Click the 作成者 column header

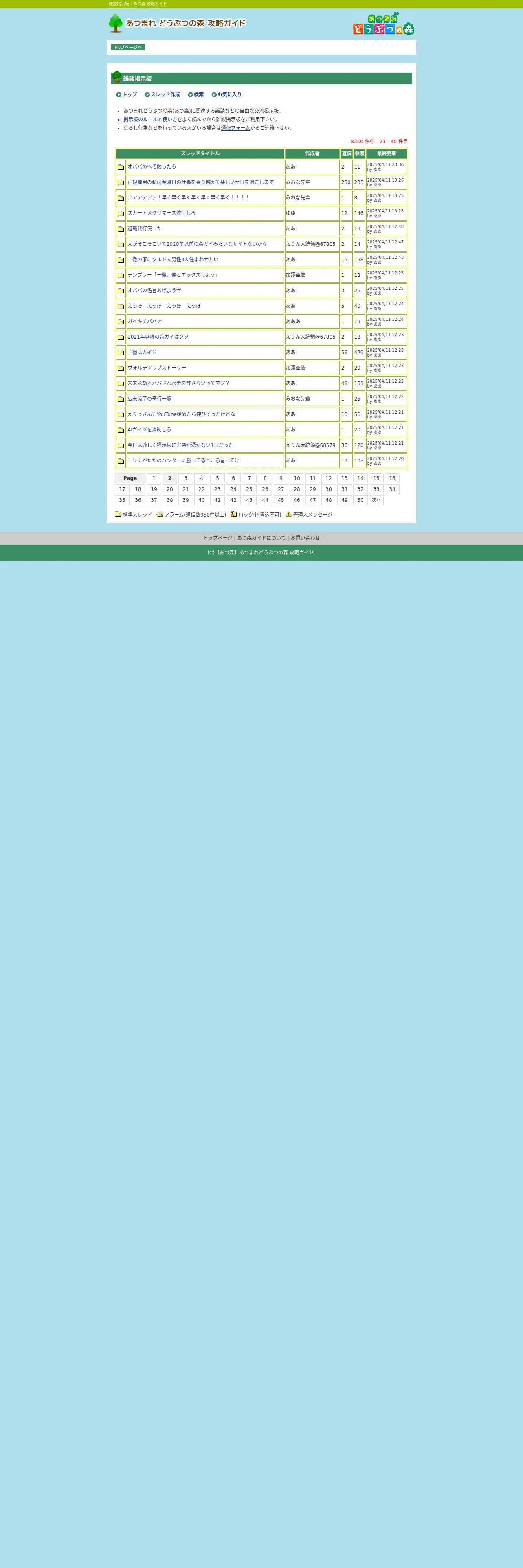pyautogui.click(x=312, y=154)
